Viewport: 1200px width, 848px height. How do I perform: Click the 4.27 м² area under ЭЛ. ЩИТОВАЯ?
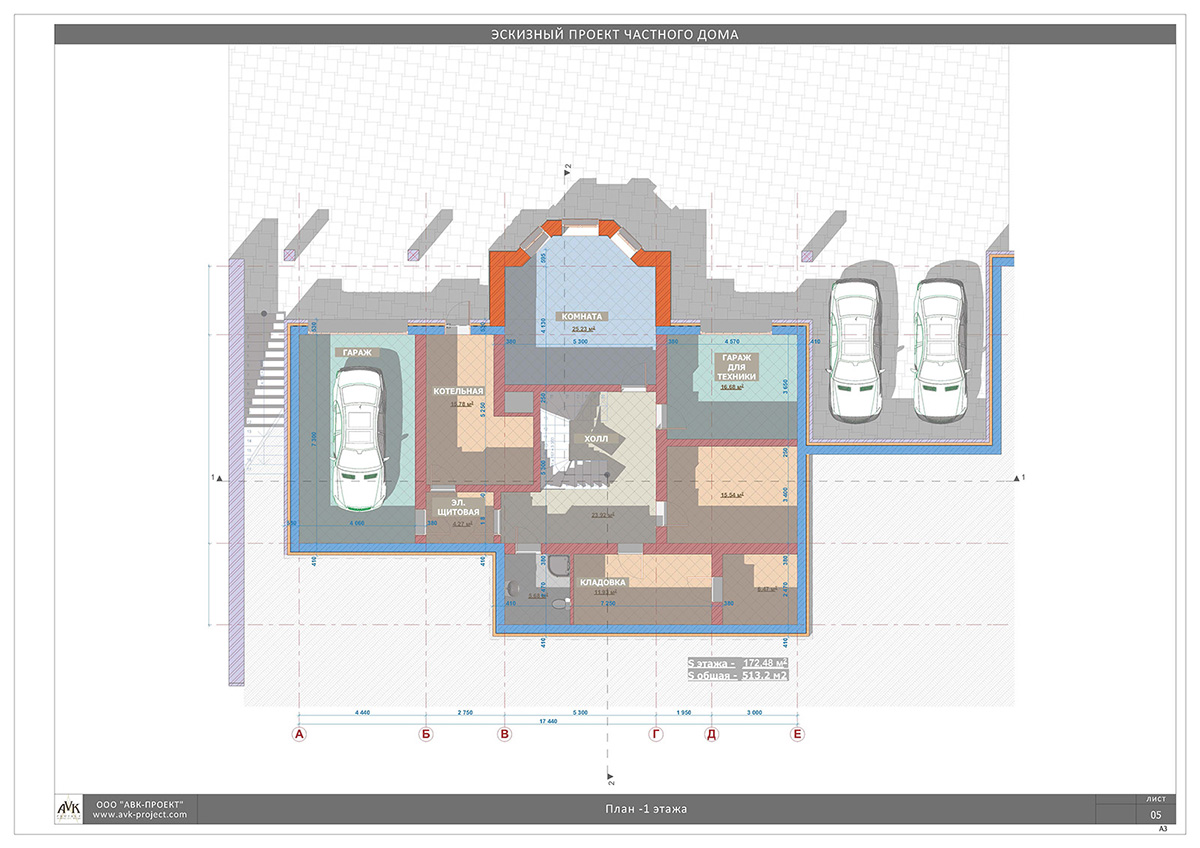462,523
